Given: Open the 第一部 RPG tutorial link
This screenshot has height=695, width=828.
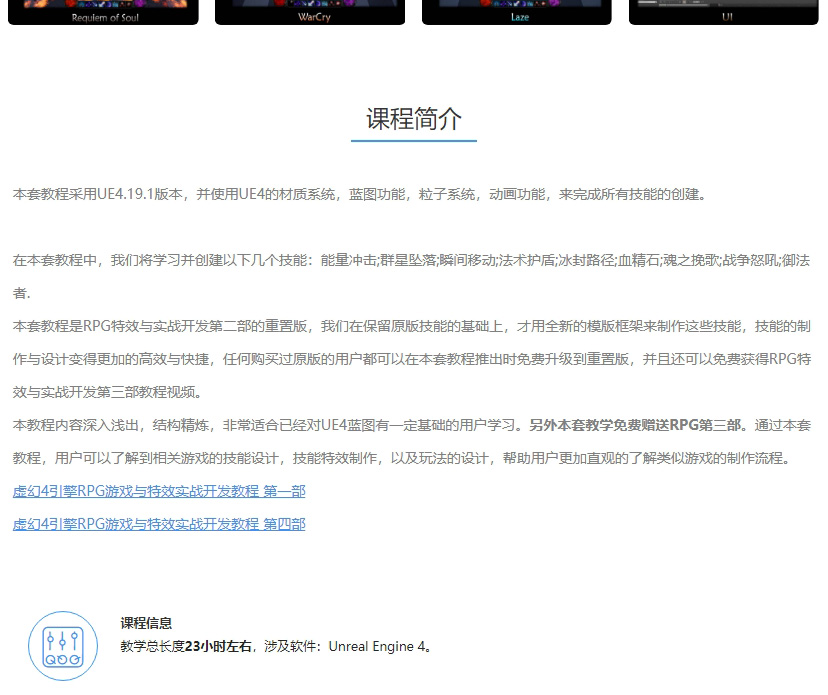Looking at the screenshot, I should 159,491.
